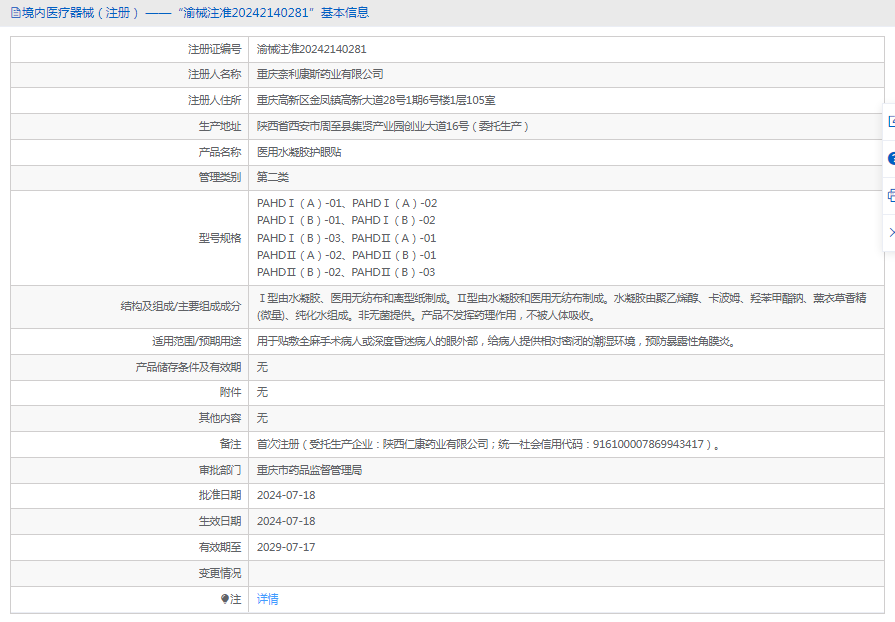Click registrant name 重庆泰利康斯药业有限公司
Image resolution: width=895 pixels, height=622 pixels.
320,74
